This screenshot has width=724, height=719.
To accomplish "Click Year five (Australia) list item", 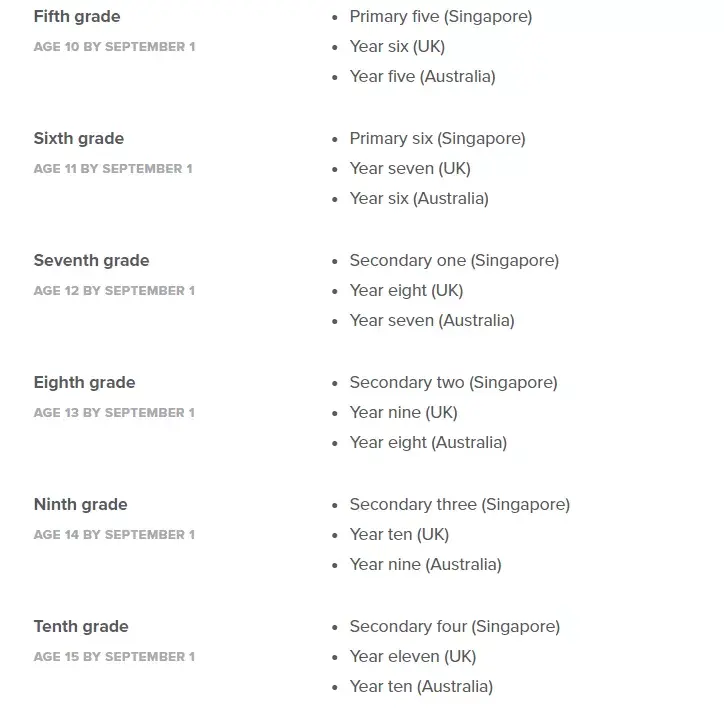I will tap(422, 76).
